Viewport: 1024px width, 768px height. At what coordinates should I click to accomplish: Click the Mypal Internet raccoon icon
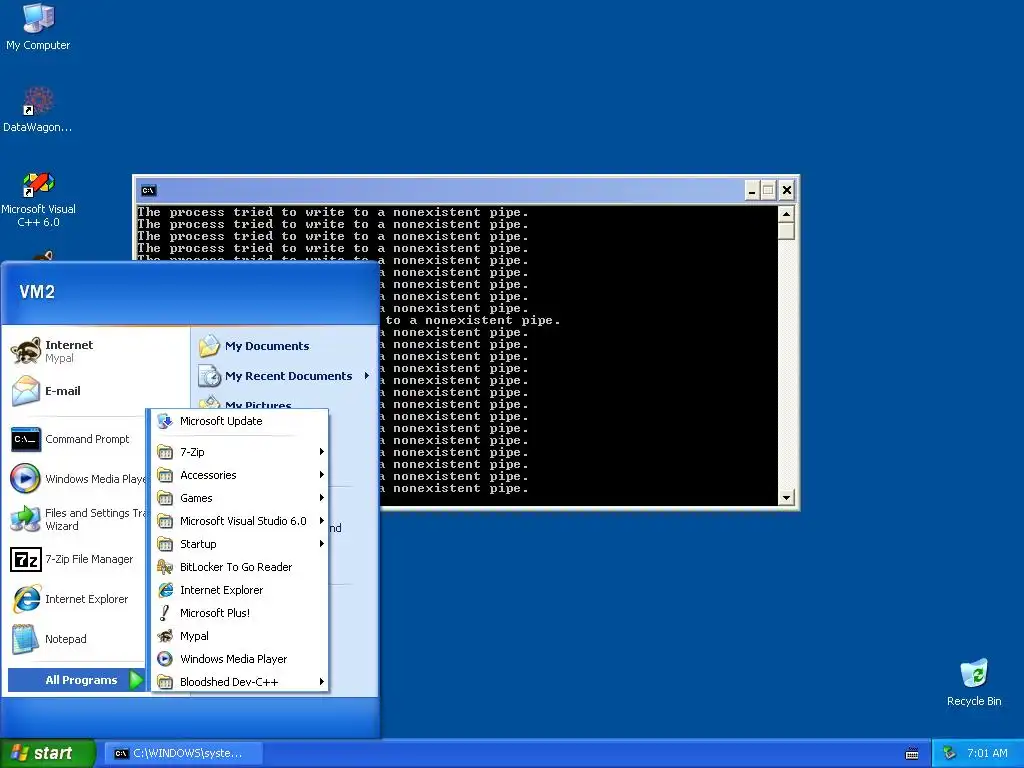(x=26, y=351)
